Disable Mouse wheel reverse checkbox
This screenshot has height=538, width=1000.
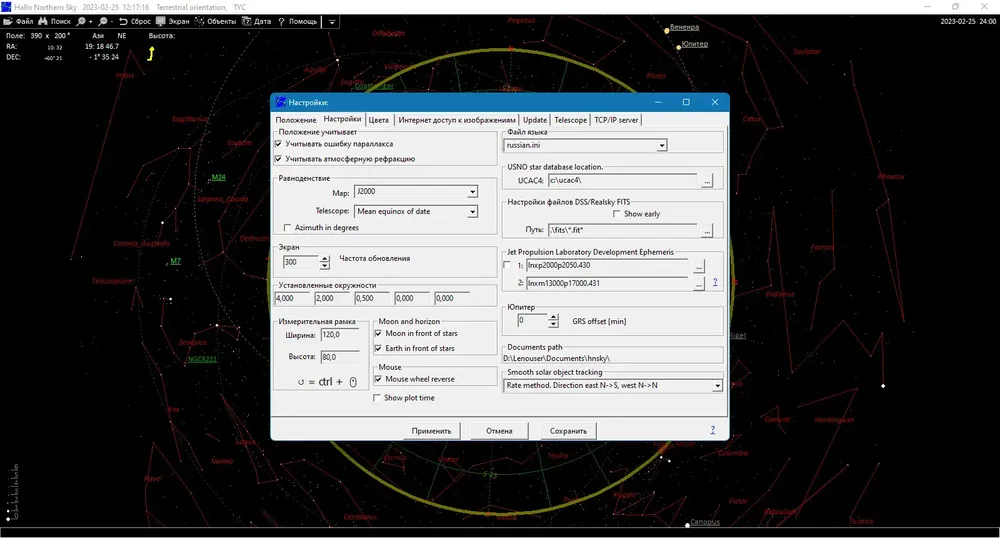tap(378, 379)
